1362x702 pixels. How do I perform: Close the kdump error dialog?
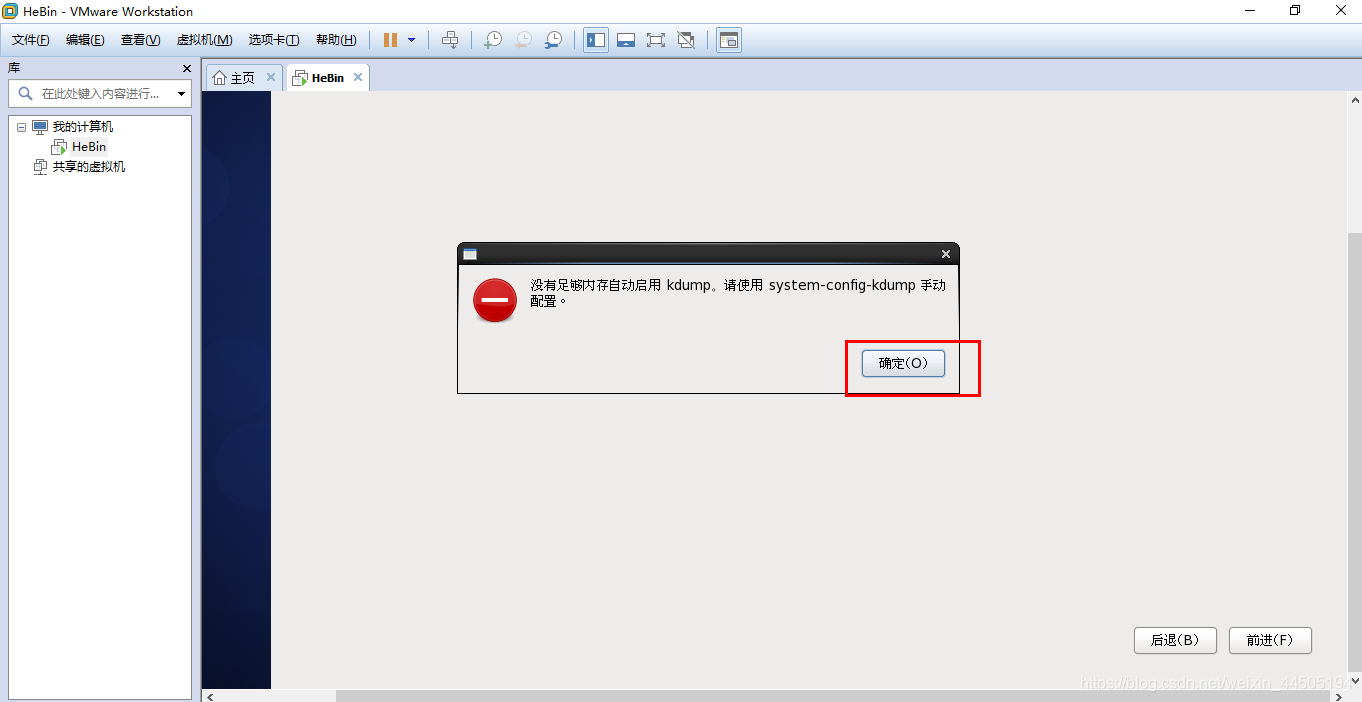[x=946, y=254]
